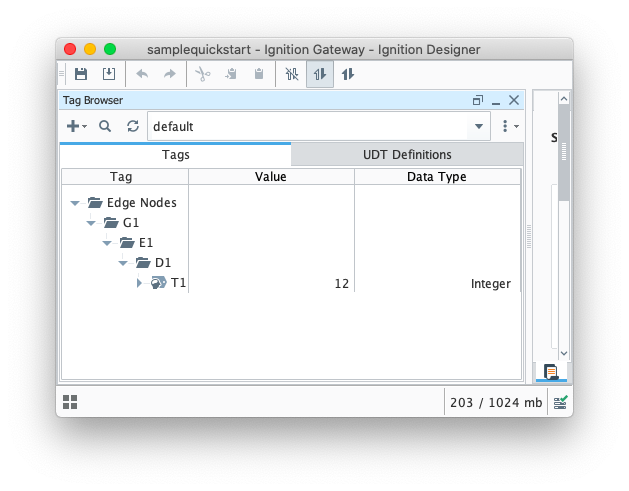
Task: Open the grid icon in status bar
Action: [70, 402]
